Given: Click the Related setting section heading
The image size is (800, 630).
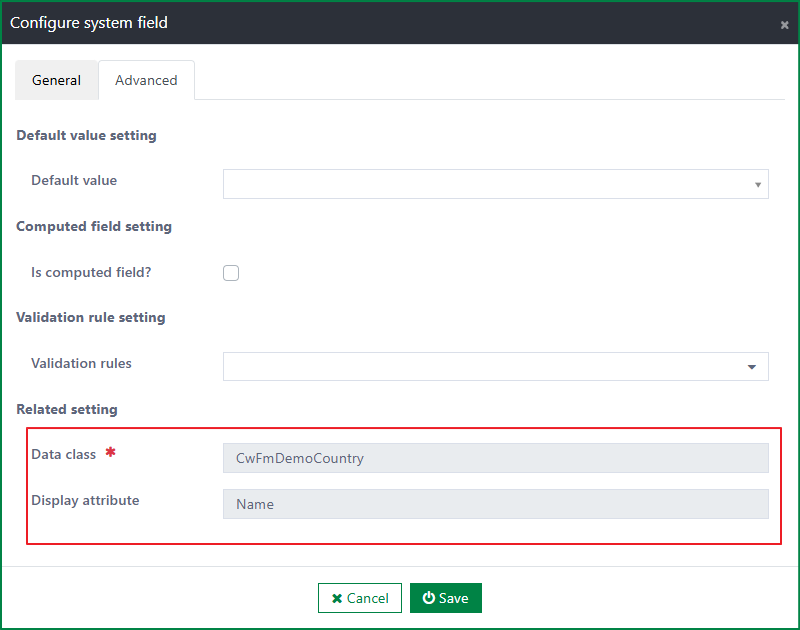Looking at the screenshot, I should (67, 409).
